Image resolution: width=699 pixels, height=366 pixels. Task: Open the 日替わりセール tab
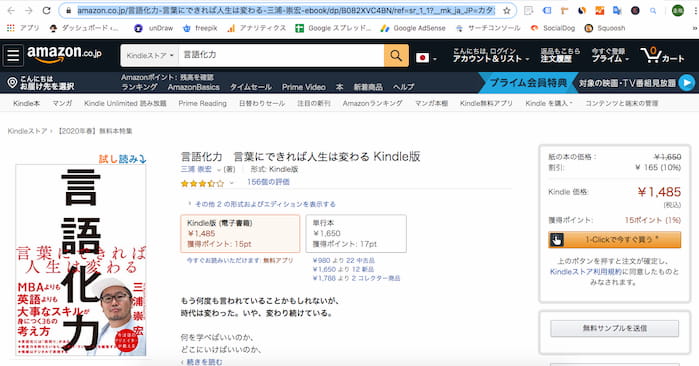click(x=262, y=103)
